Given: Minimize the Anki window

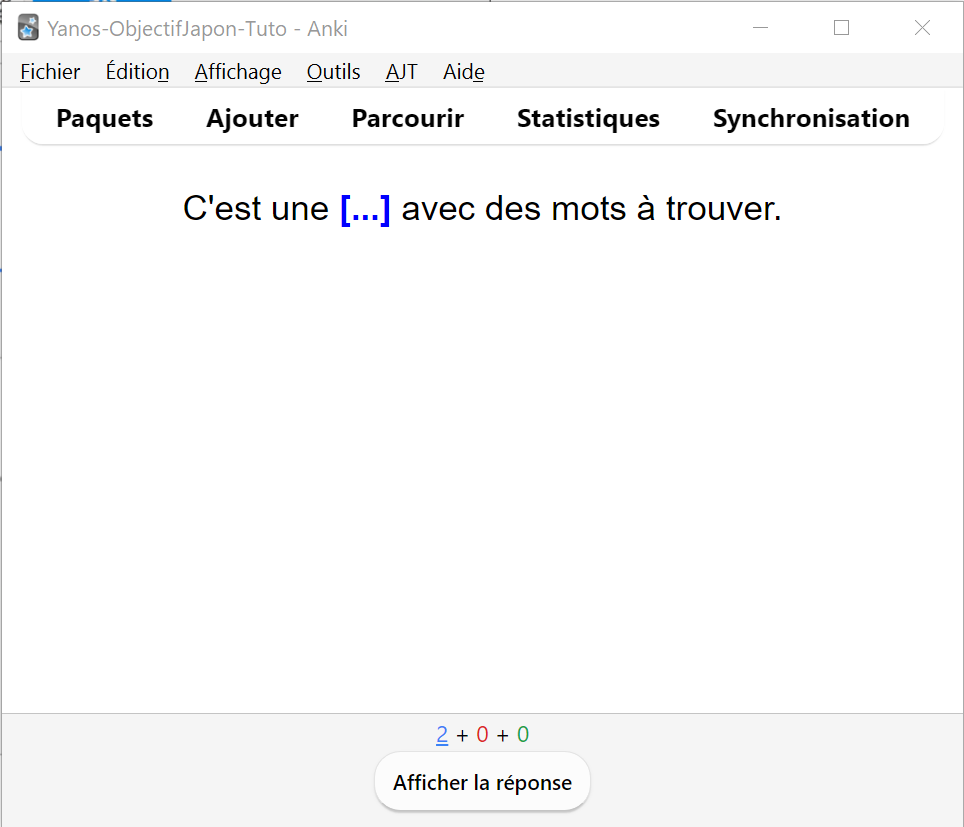Looking at the screenshot, I should point(761,28).
